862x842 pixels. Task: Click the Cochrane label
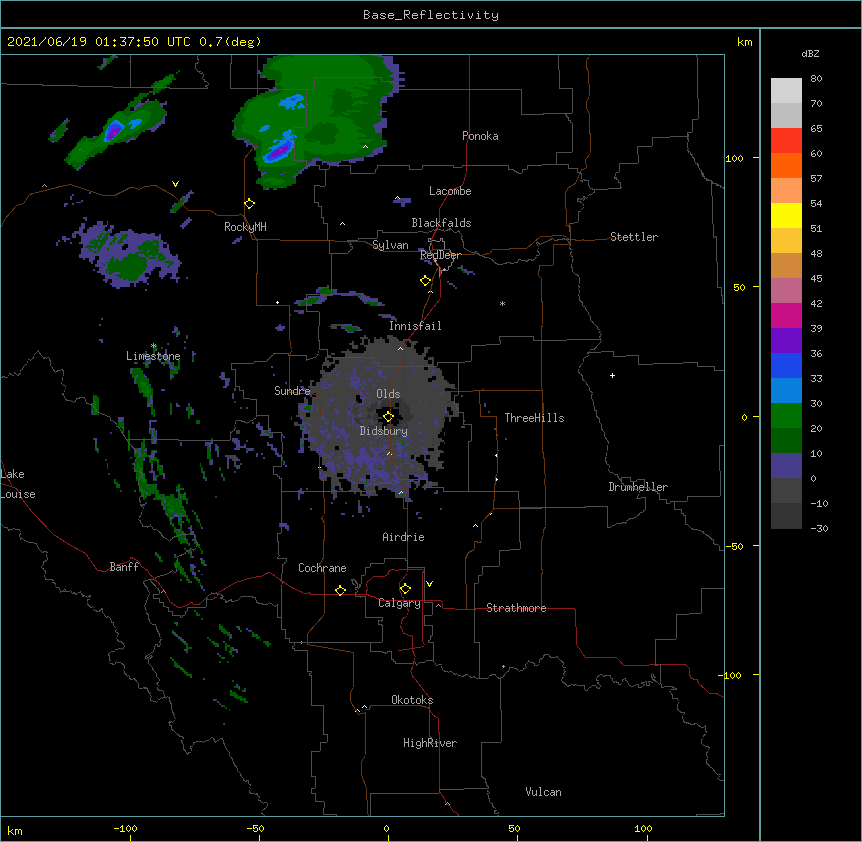click(322, 568)
